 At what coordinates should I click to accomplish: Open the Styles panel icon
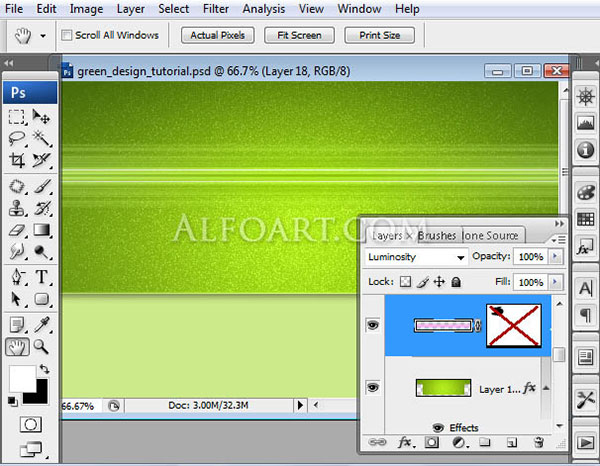(x=585, y=247)
